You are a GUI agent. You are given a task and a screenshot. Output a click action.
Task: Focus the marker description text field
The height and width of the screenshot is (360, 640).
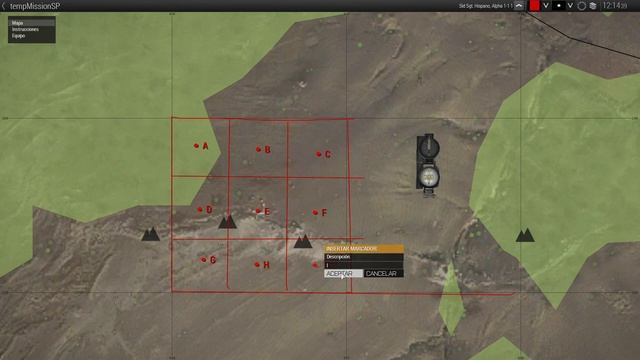click(x=364, y=265)
